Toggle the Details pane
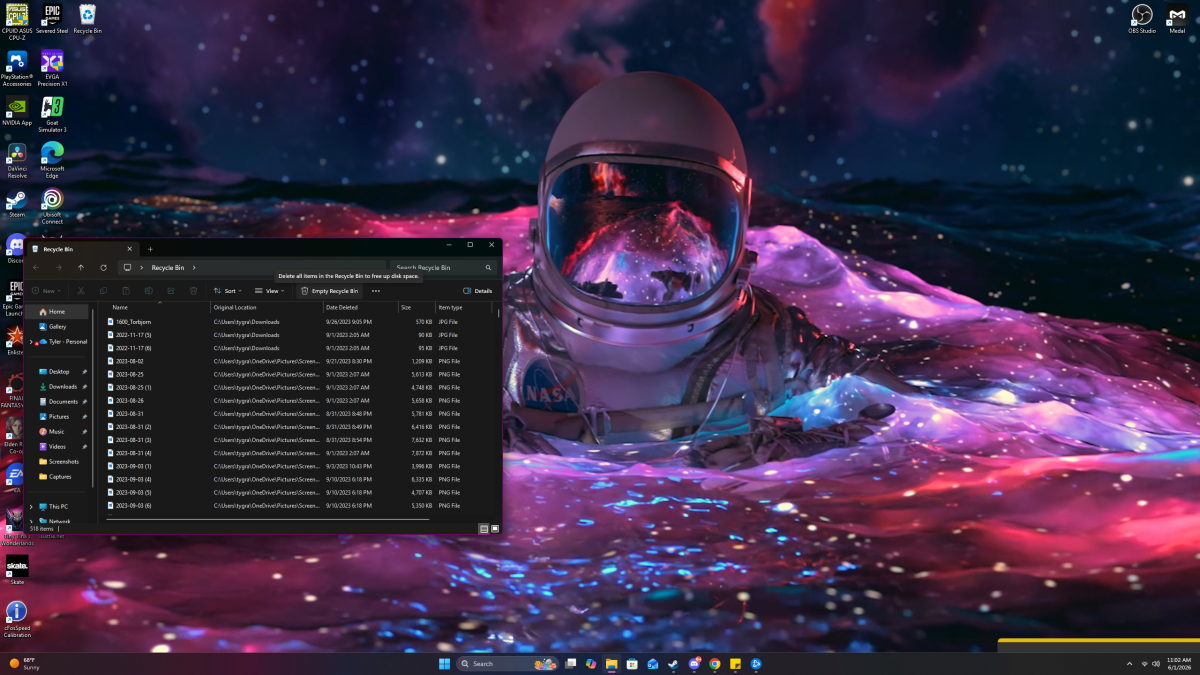This screenshot has width=1200, height=675. (478, 291)
